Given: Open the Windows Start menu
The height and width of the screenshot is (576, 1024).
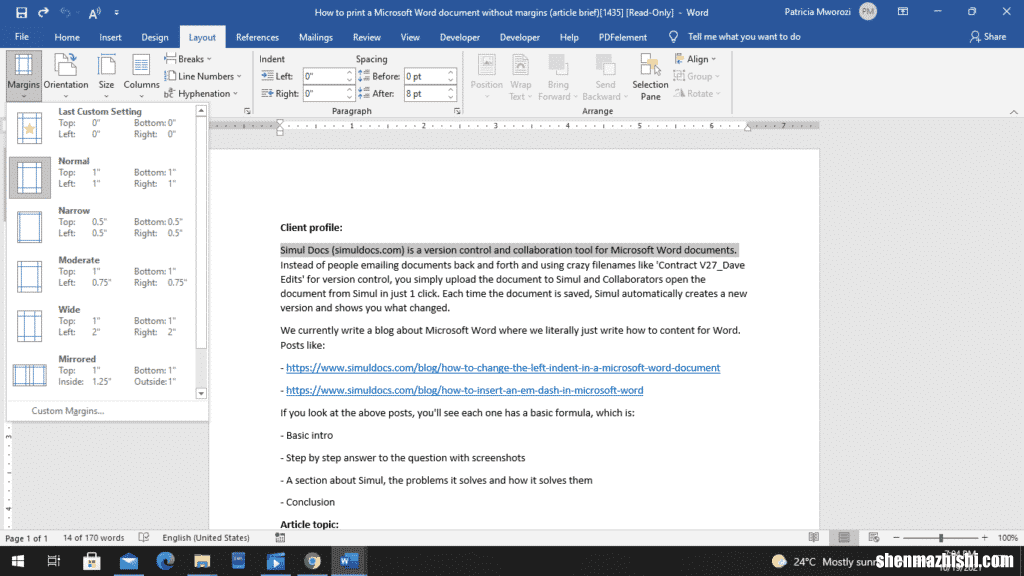Looking at the screenshot, I should click(x=18, y=561).
